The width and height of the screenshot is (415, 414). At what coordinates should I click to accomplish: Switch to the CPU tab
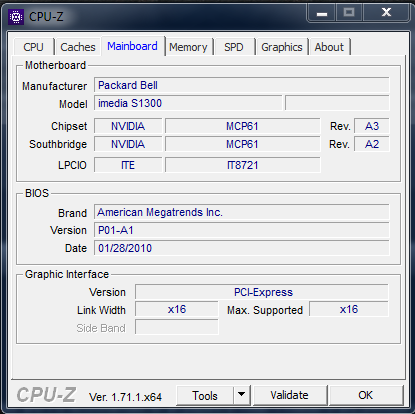click(34, 47)
